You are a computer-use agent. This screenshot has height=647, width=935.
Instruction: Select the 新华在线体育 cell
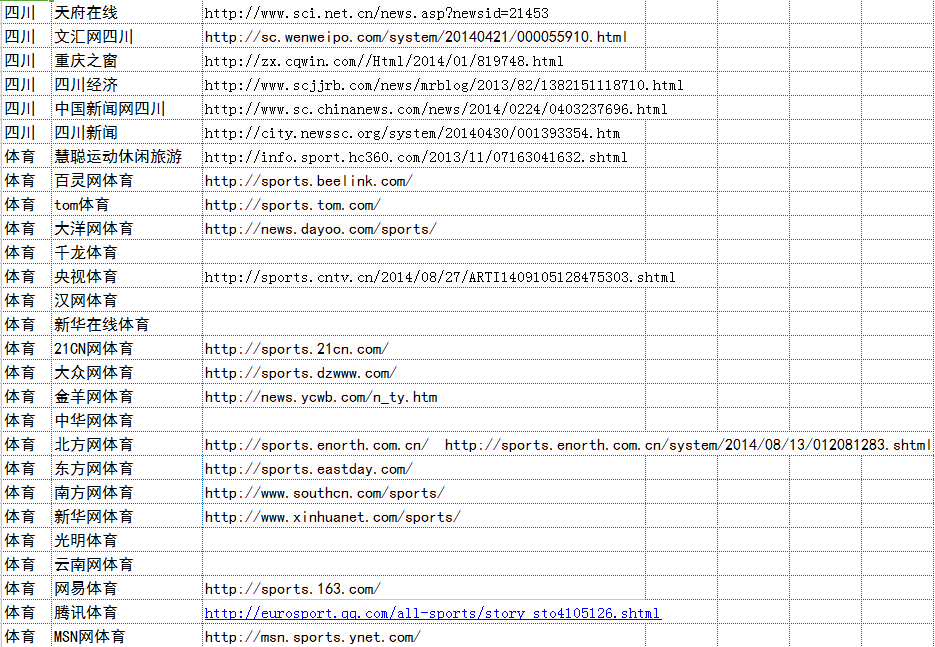point(126,324)
